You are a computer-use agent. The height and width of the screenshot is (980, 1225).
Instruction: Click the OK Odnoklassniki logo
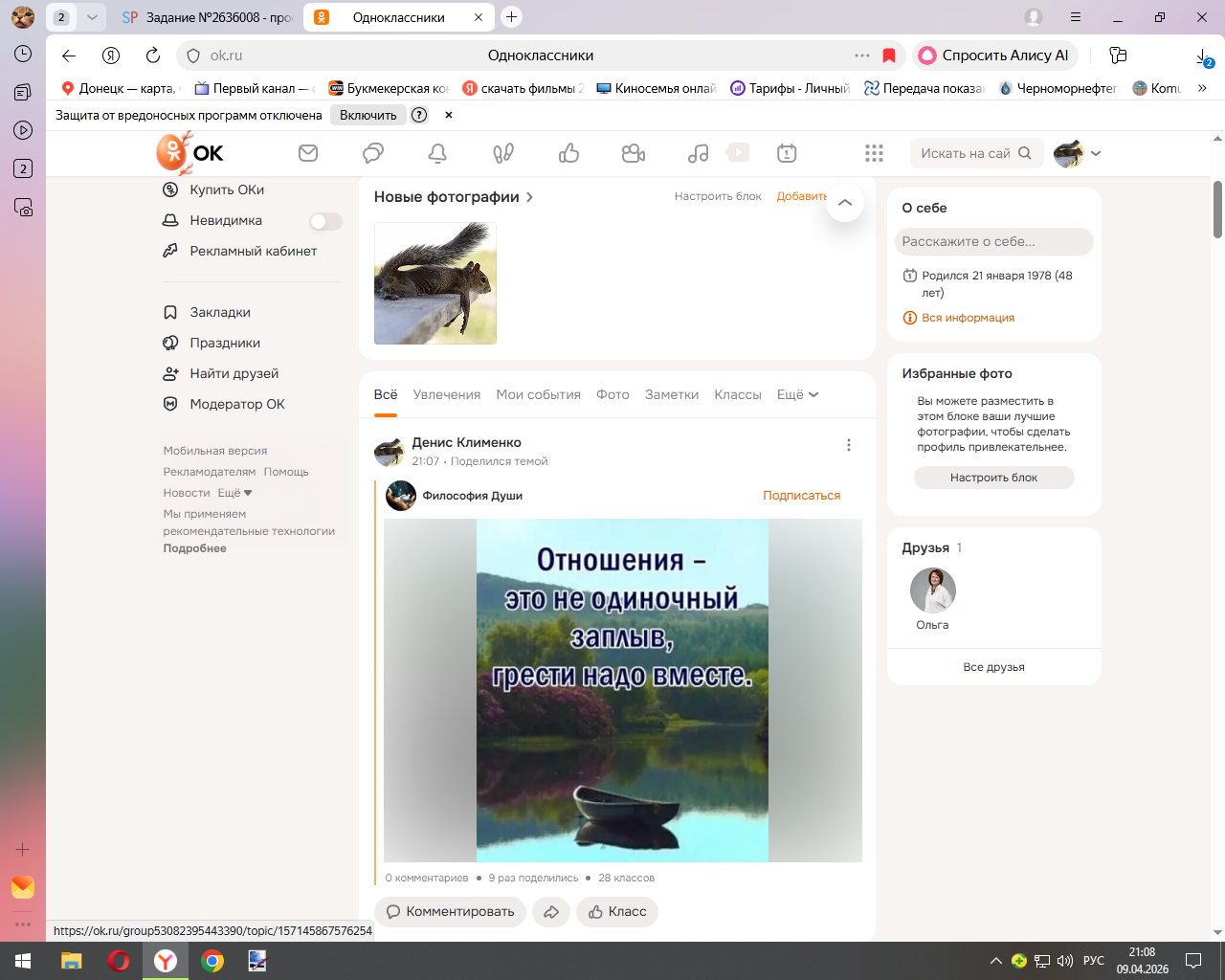click(x=190, y=153)
